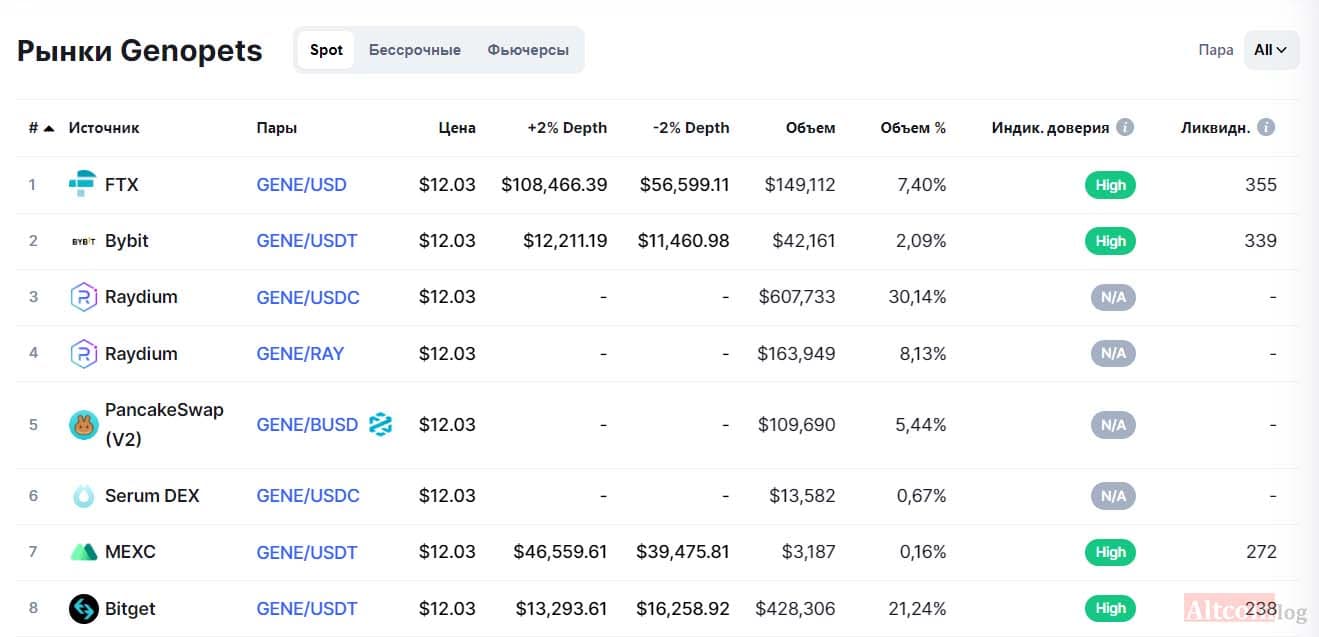Viewport: 1319px width, 637px height.
Task: Click the icon beside the GENE/BUSD pair
Action: (380, 424)
